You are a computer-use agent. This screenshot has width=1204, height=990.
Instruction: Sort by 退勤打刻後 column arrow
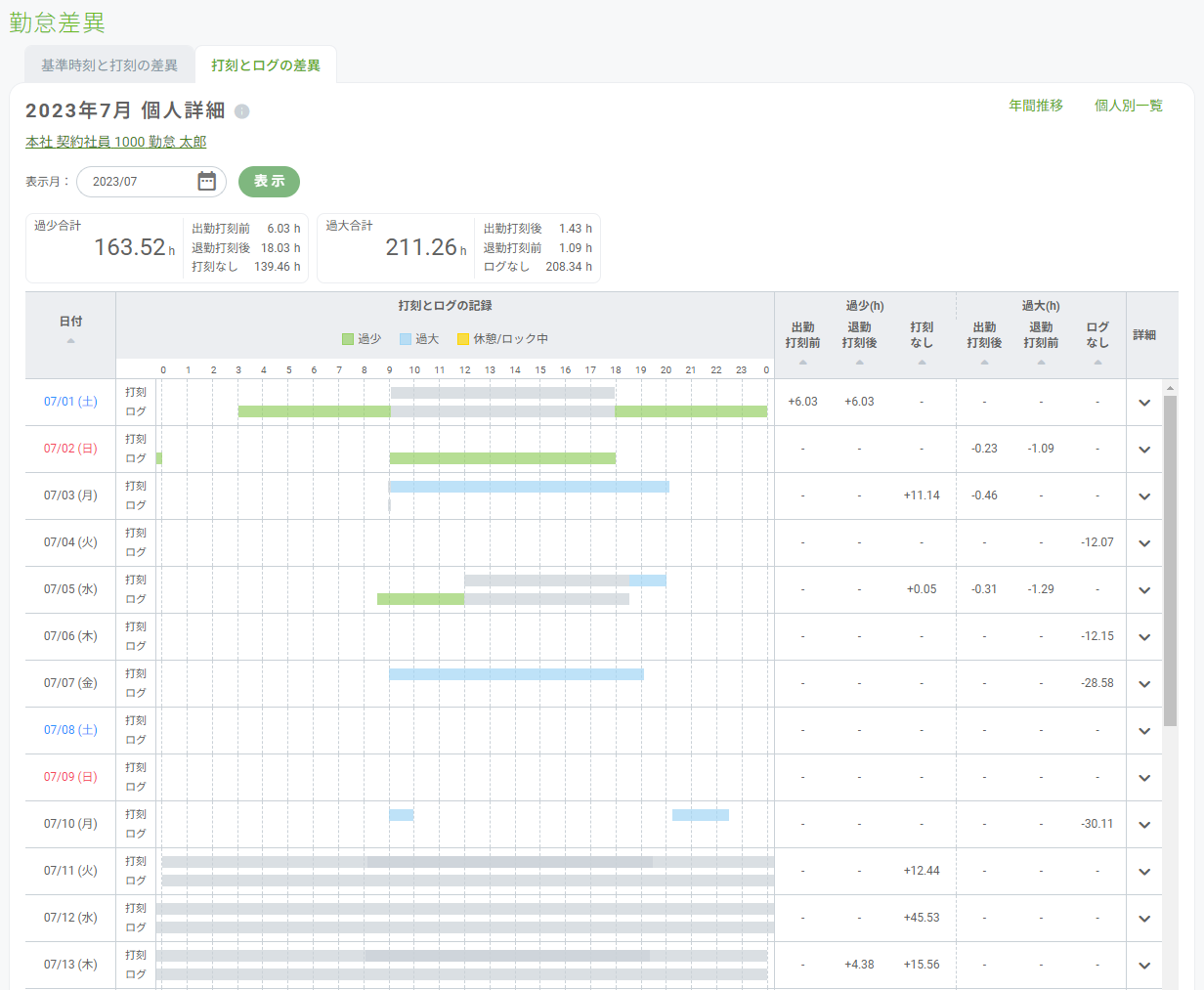click(x=859, y=363)
